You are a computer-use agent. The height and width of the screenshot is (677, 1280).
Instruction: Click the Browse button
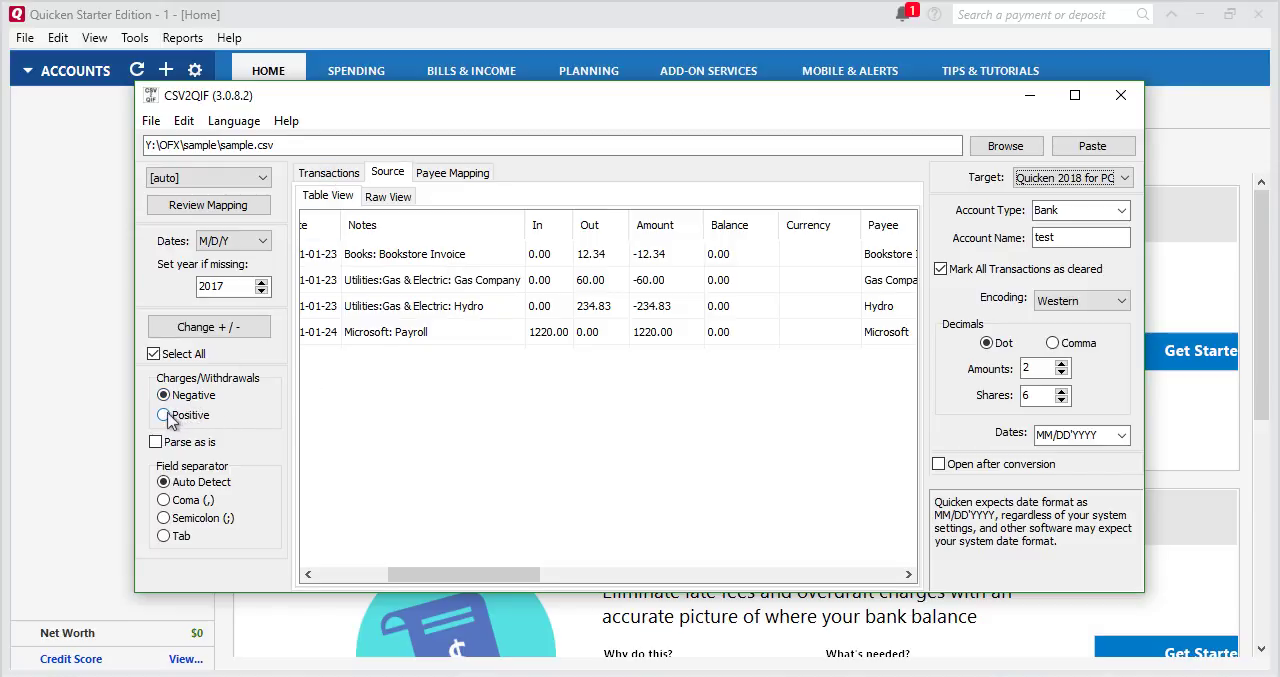[1006, 146]
